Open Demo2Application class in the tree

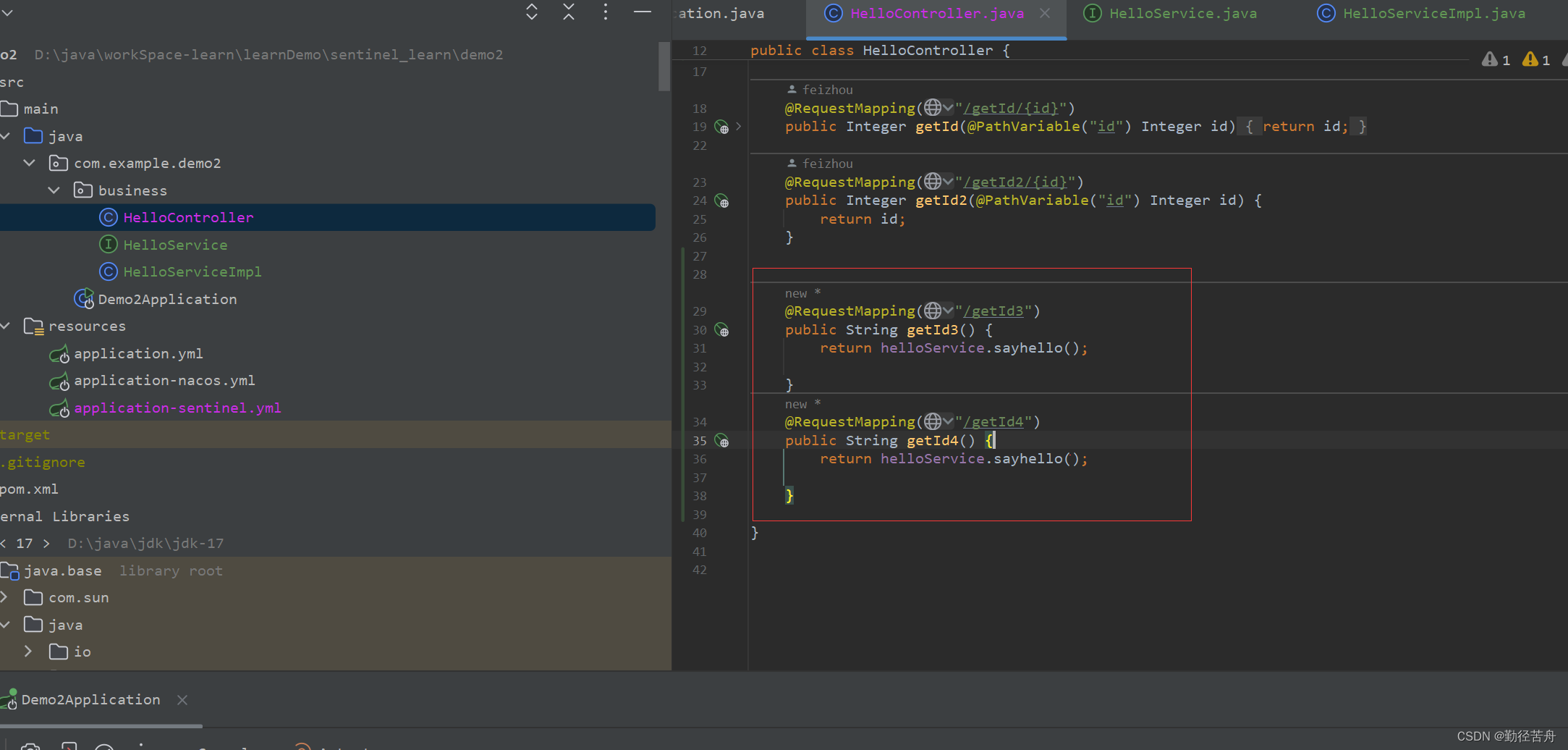167,300
